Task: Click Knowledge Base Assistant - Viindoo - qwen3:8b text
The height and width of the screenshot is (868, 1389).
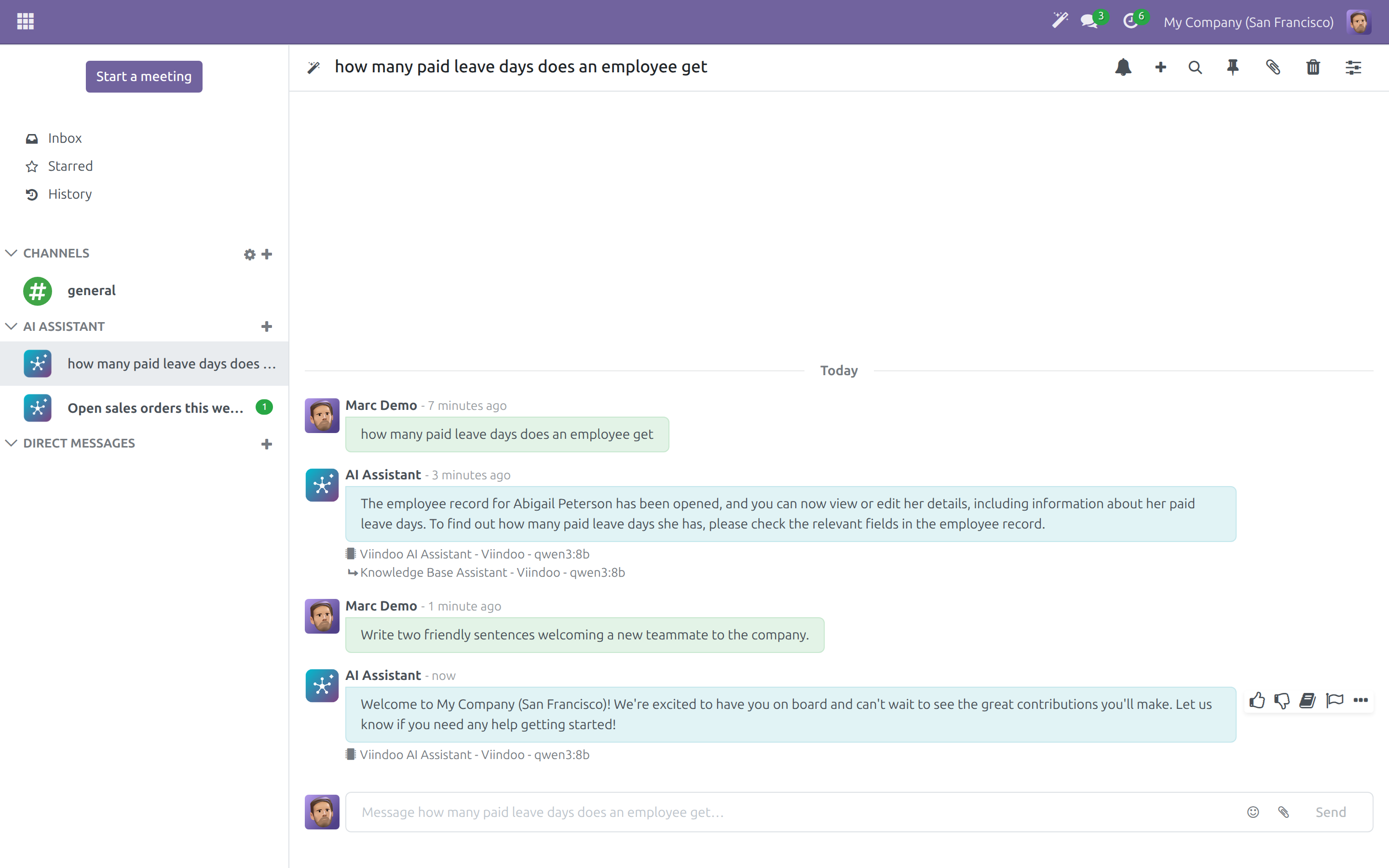Action: tap(492, 572)
